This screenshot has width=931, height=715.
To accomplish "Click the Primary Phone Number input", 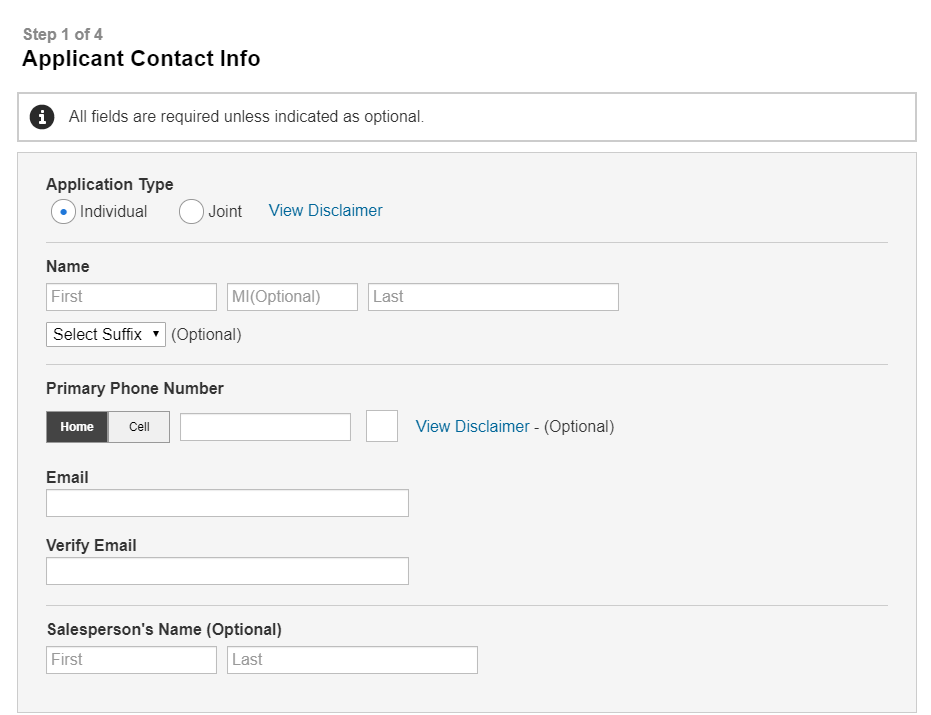I will pyautogui.click(x=265, y=427).
